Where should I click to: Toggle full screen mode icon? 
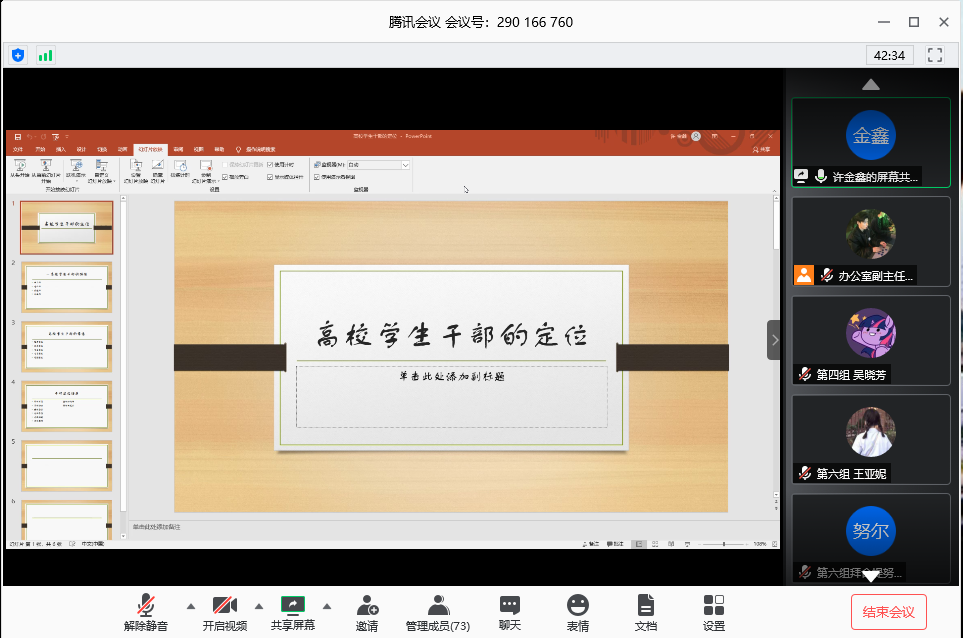(x=936, y=55)
